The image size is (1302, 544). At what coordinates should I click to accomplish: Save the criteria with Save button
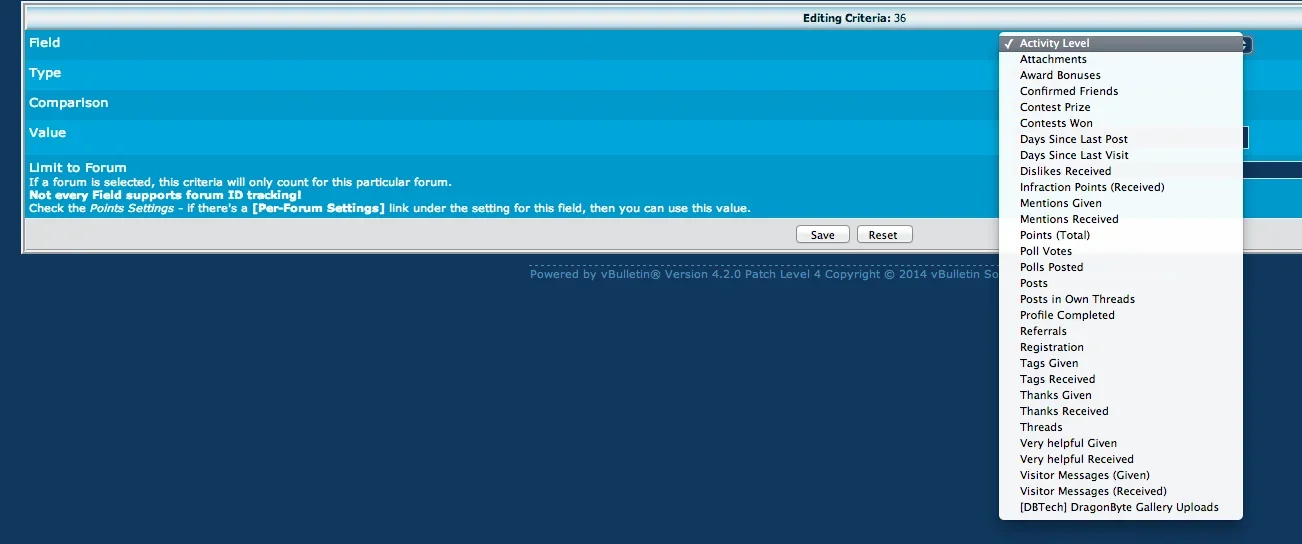823,235
